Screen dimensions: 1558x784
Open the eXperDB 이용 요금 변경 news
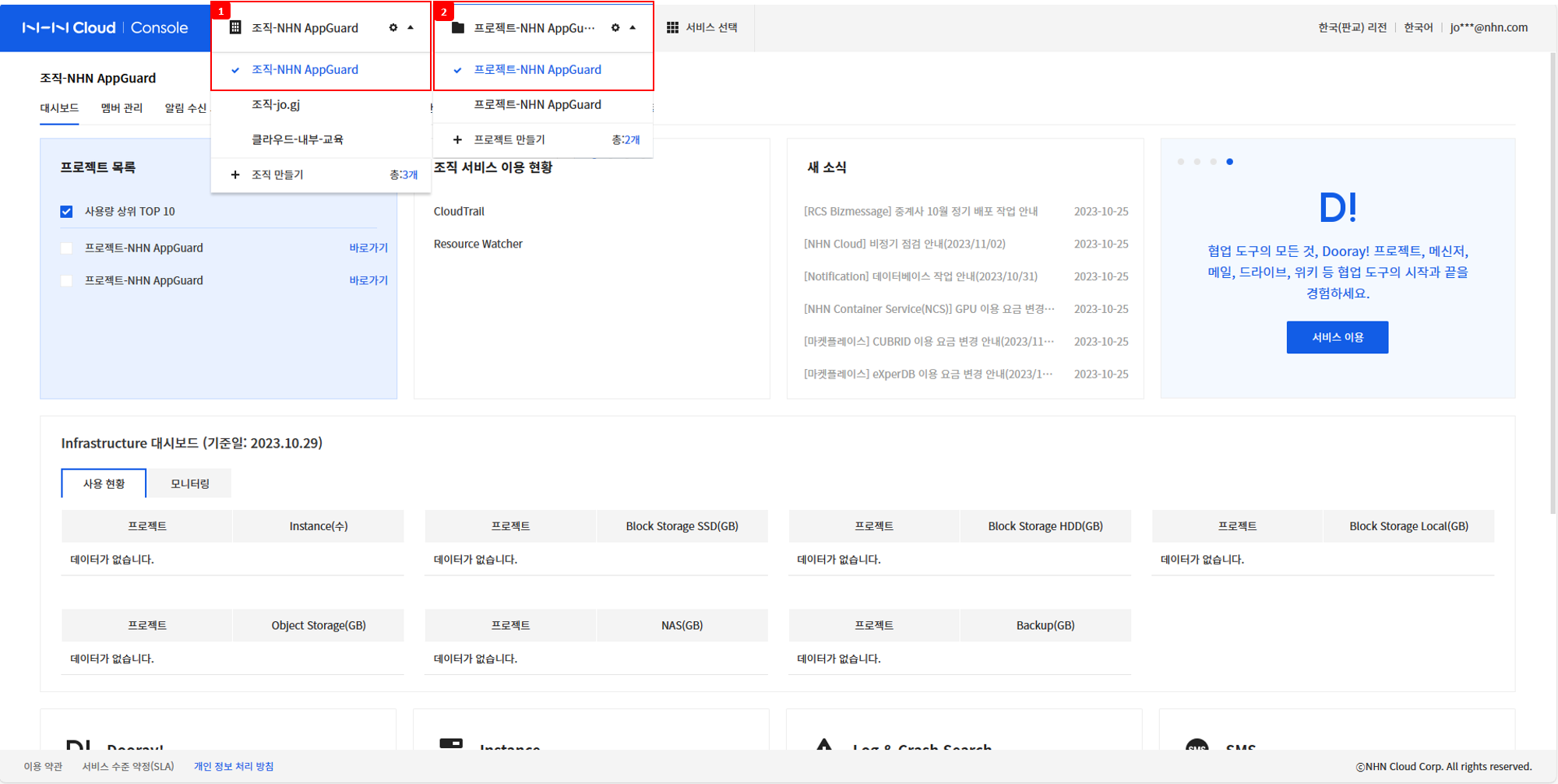pyautogui.click(x=928, y=374)
